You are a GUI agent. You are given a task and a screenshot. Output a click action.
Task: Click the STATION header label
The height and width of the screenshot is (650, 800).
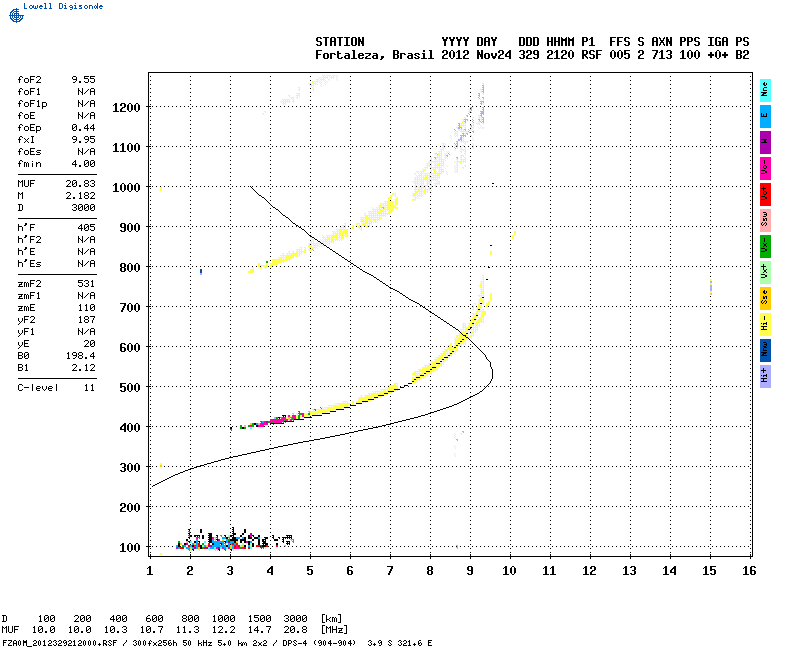(340, 42)
